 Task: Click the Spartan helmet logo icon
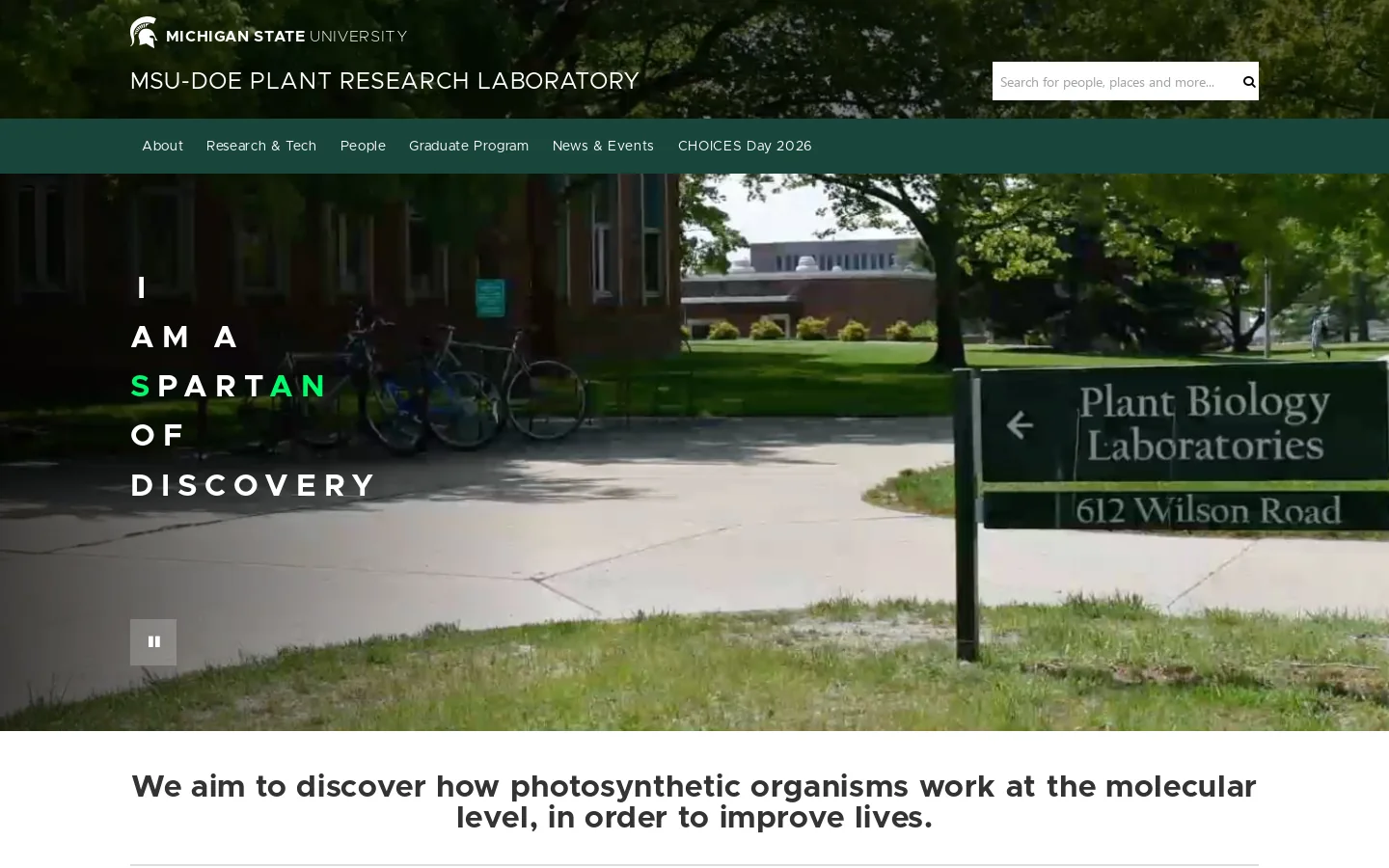click(144, 33)
